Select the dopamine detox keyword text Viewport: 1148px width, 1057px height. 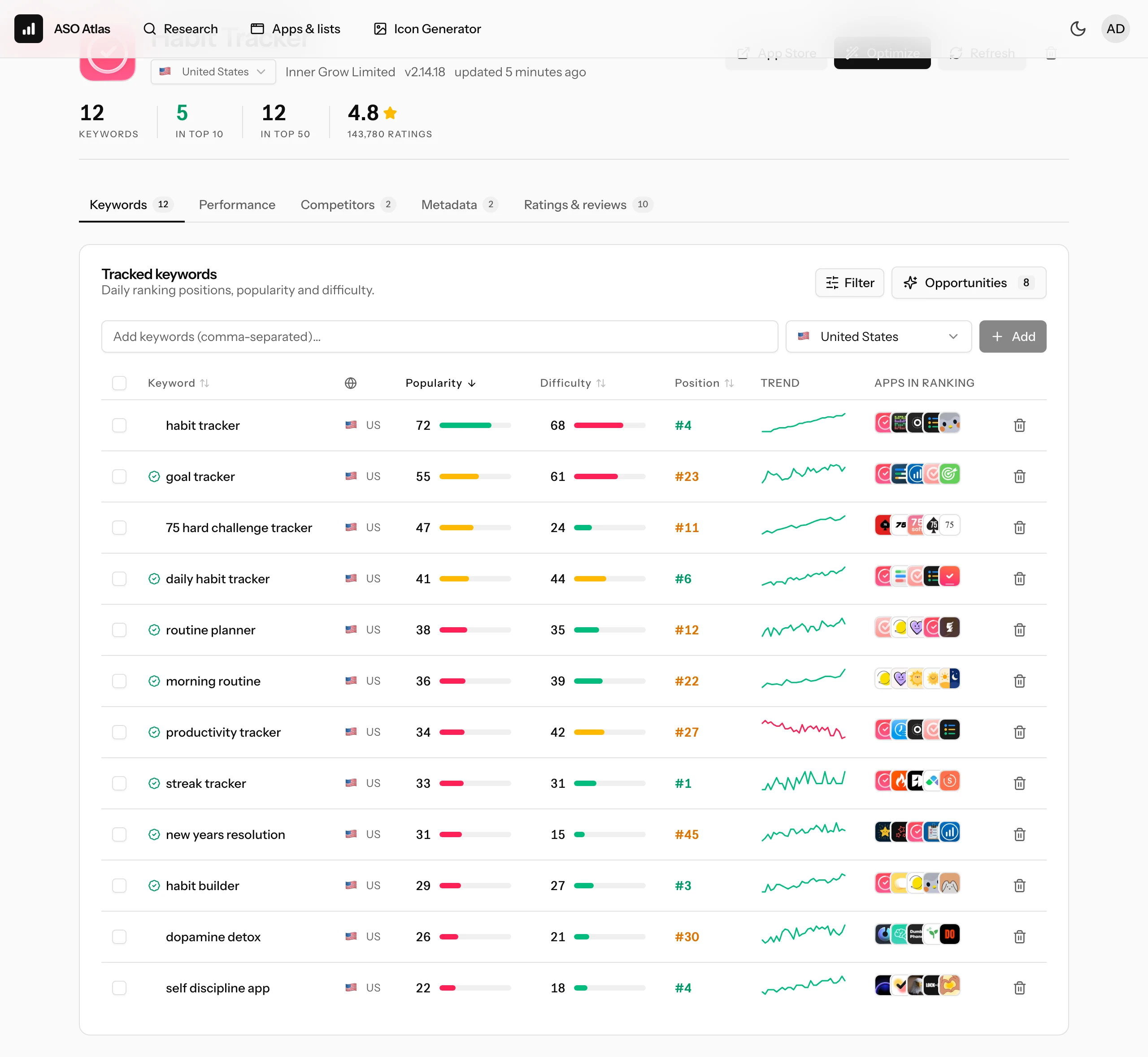coord(213,937)
